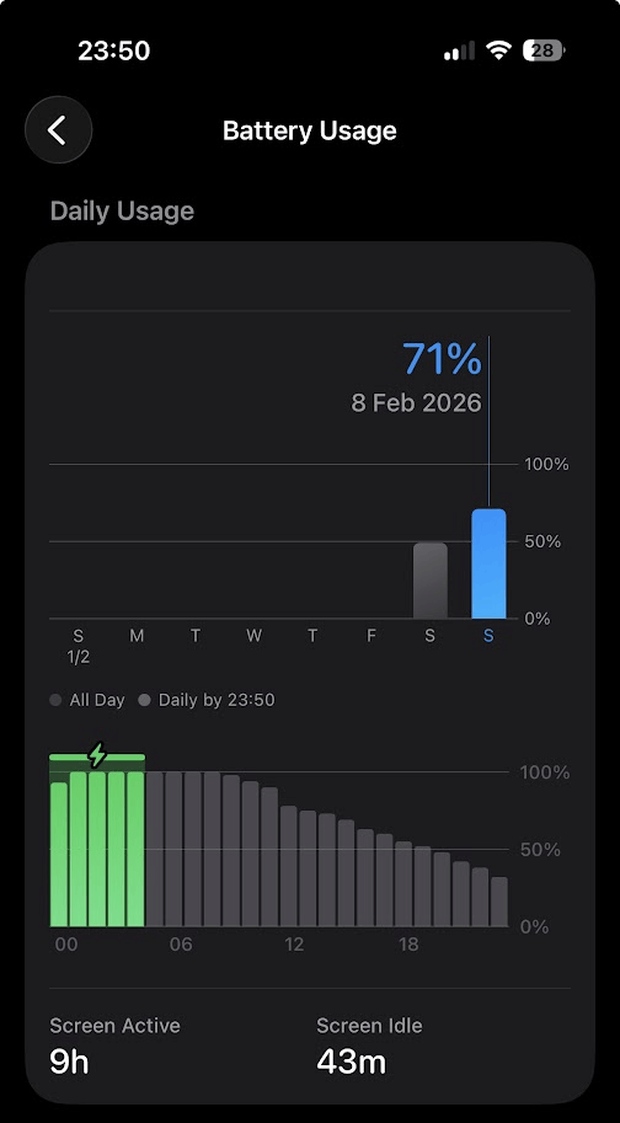The image size is (620, 1123).
Task: Select the gray Saturday usage bar
Action: (x=430, y=581)
